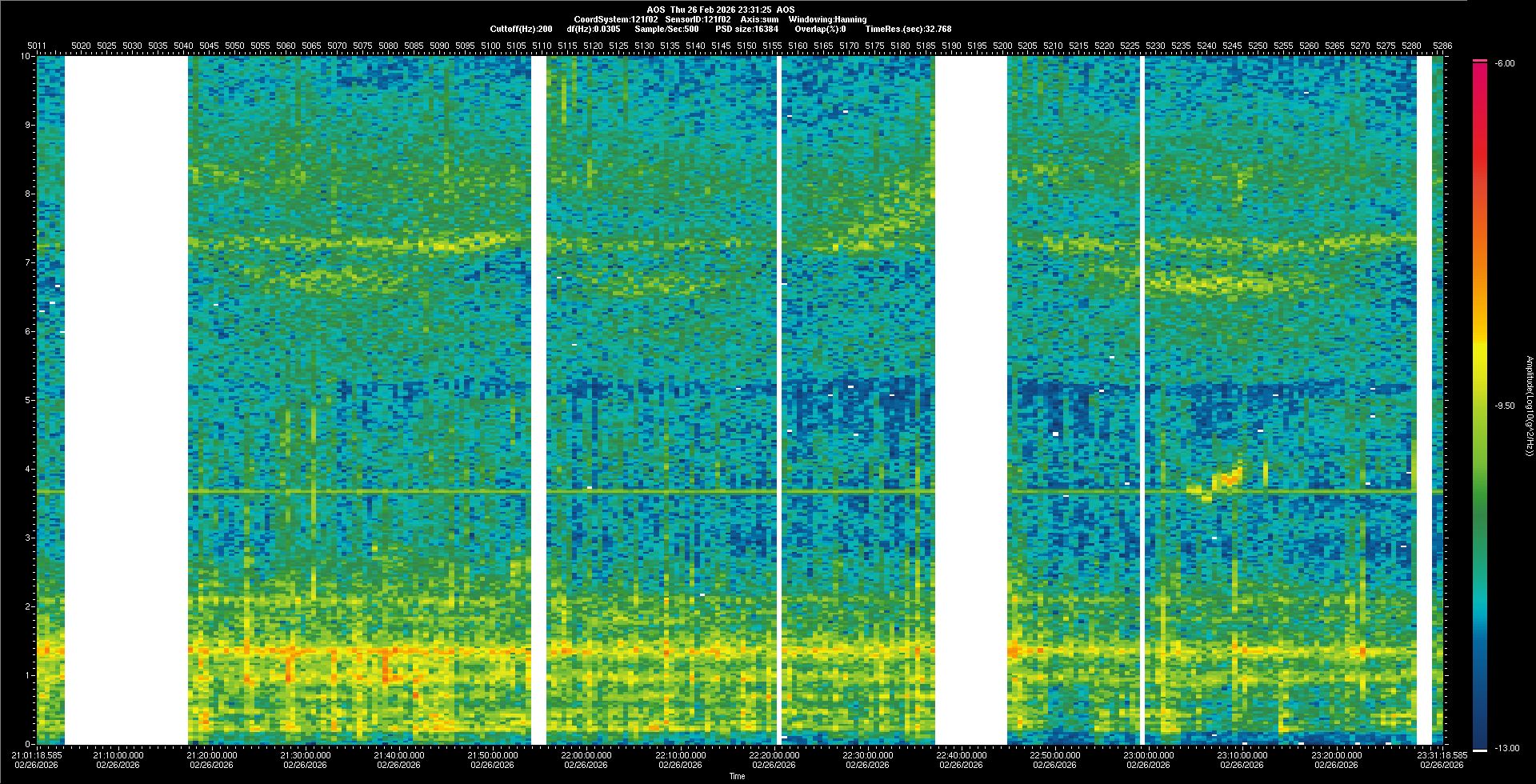Click the white data gap near 22:40

(970, 400)
